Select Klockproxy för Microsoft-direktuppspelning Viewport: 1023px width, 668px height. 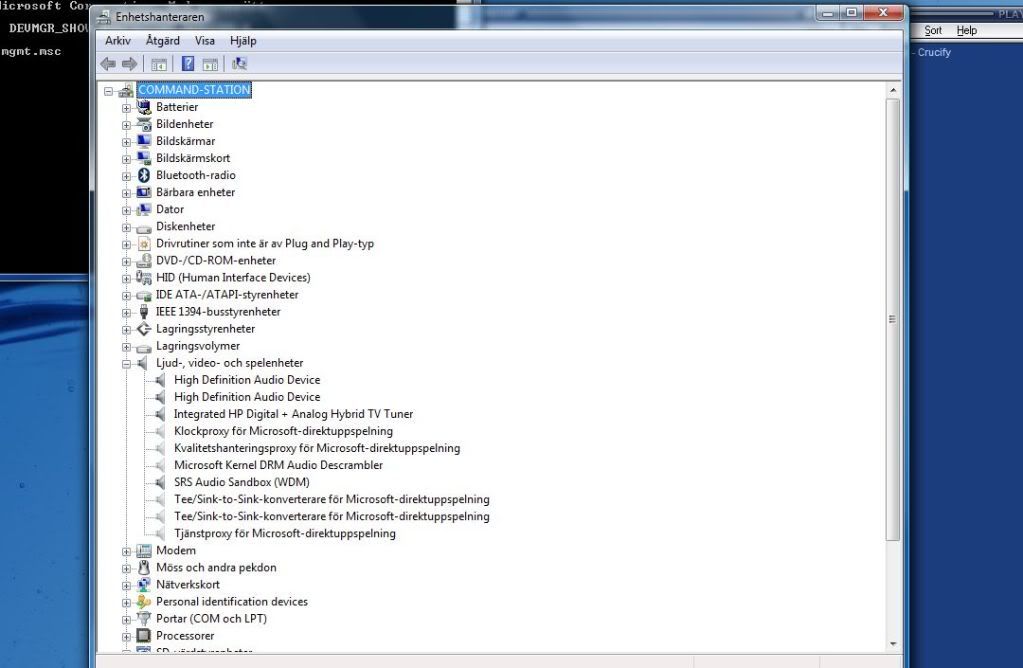click(283, 431)
